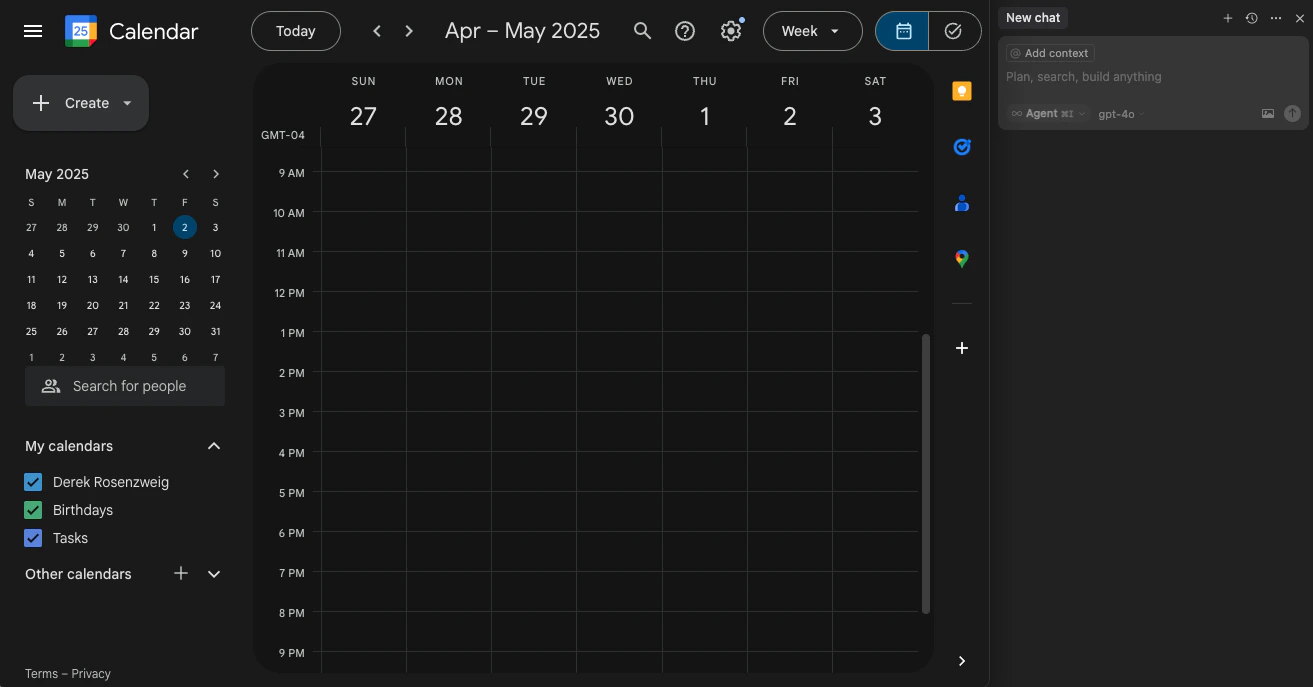Image resolution: width=1313 pixels, height=687 pixels.
Task: Disable the Derek Rosenzweig calendar
Action: tap(32, 481)
